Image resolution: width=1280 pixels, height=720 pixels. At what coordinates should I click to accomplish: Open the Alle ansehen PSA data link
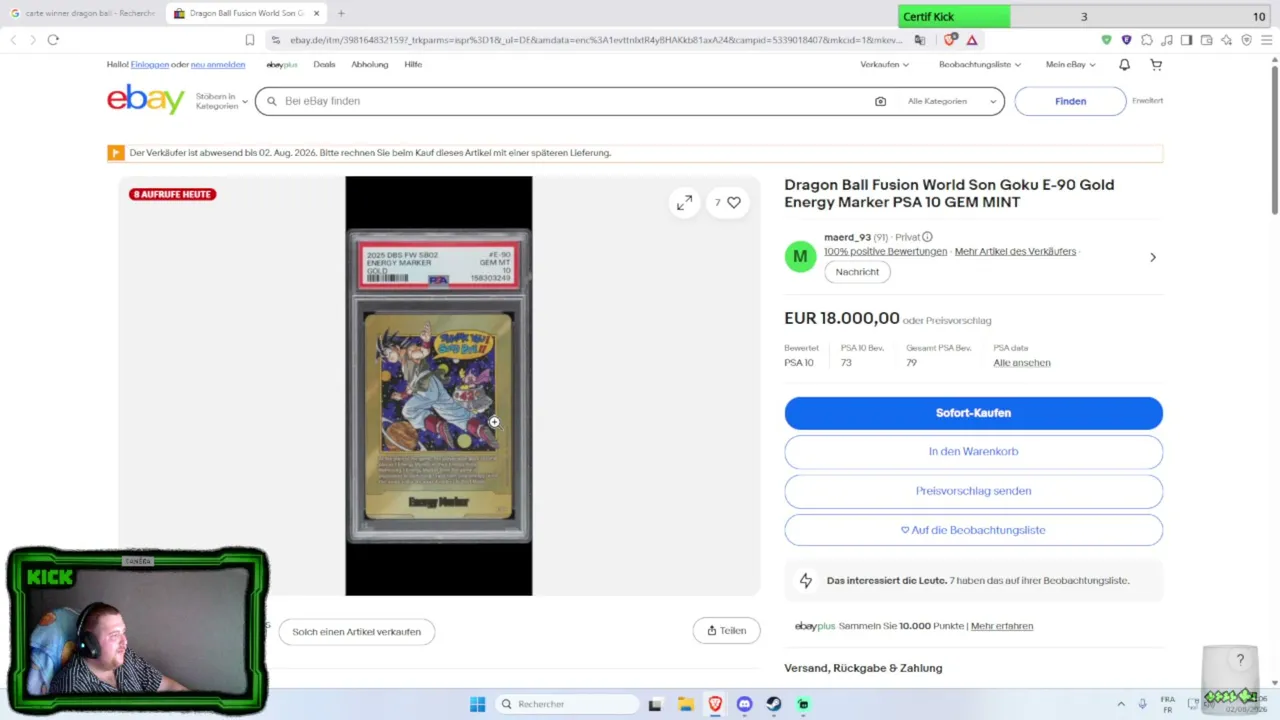1022,363
